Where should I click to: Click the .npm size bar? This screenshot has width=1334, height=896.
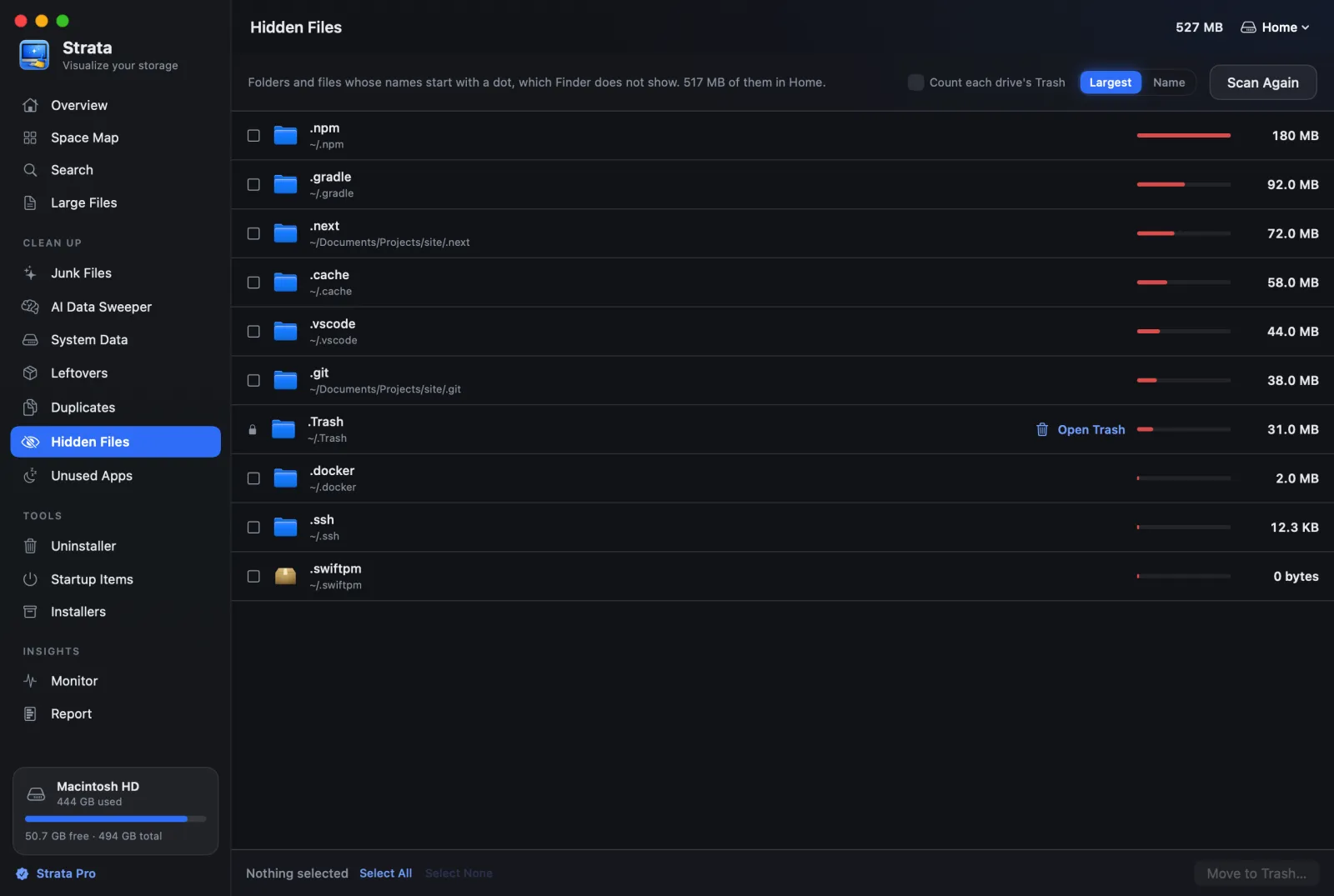tap(1183, 136)
